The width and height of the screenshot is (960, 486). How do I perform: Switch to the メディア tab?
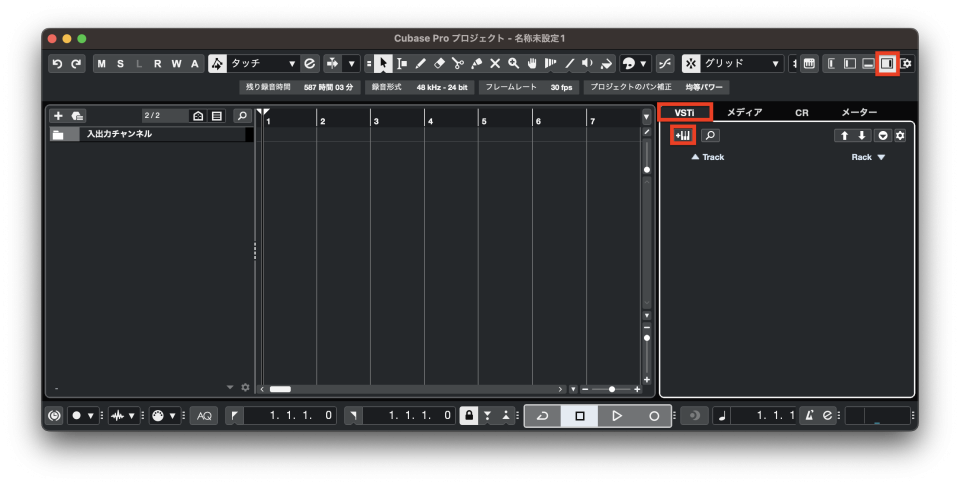coord(744,113)
